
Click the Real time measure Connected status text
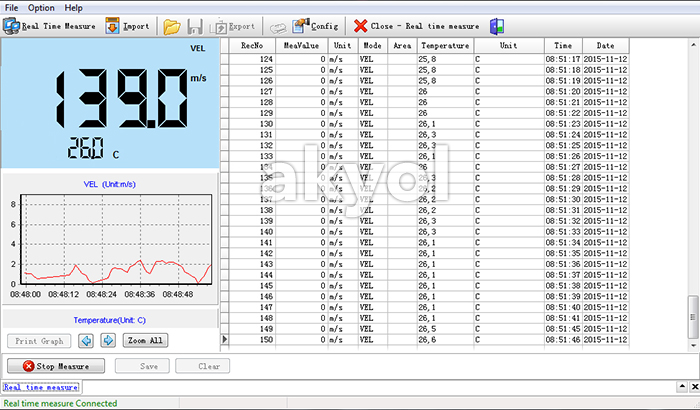[x=60, y=403]
